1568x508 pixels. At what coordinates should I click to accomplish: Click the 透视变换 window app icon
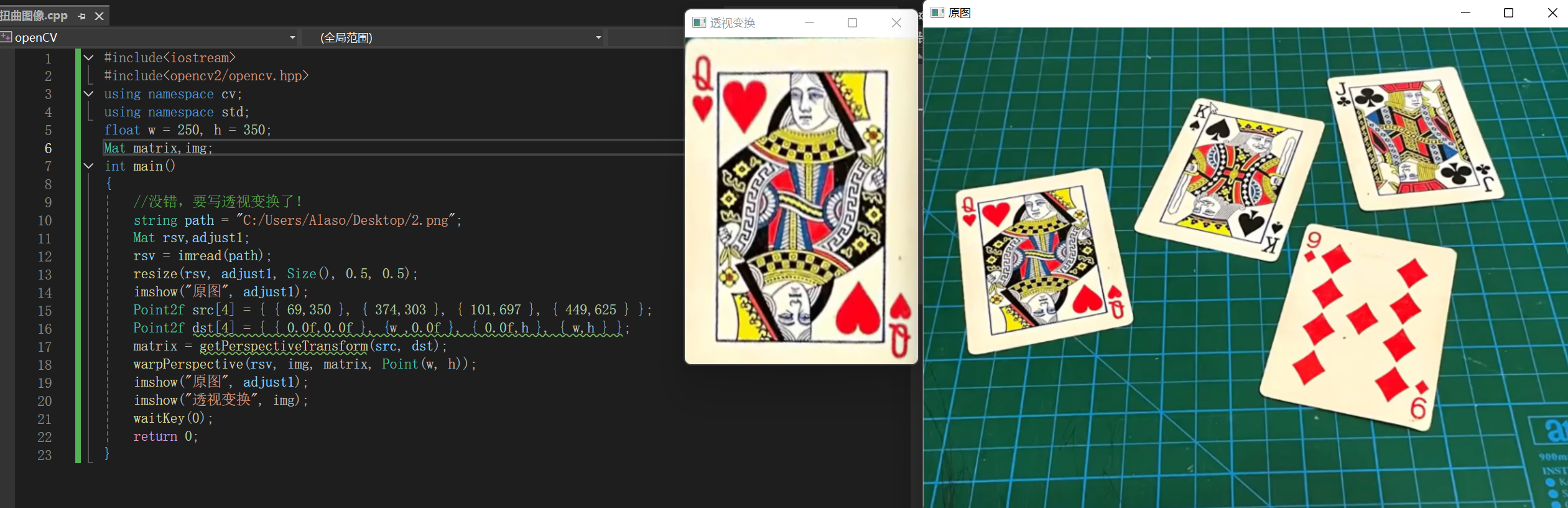(699, 23)
